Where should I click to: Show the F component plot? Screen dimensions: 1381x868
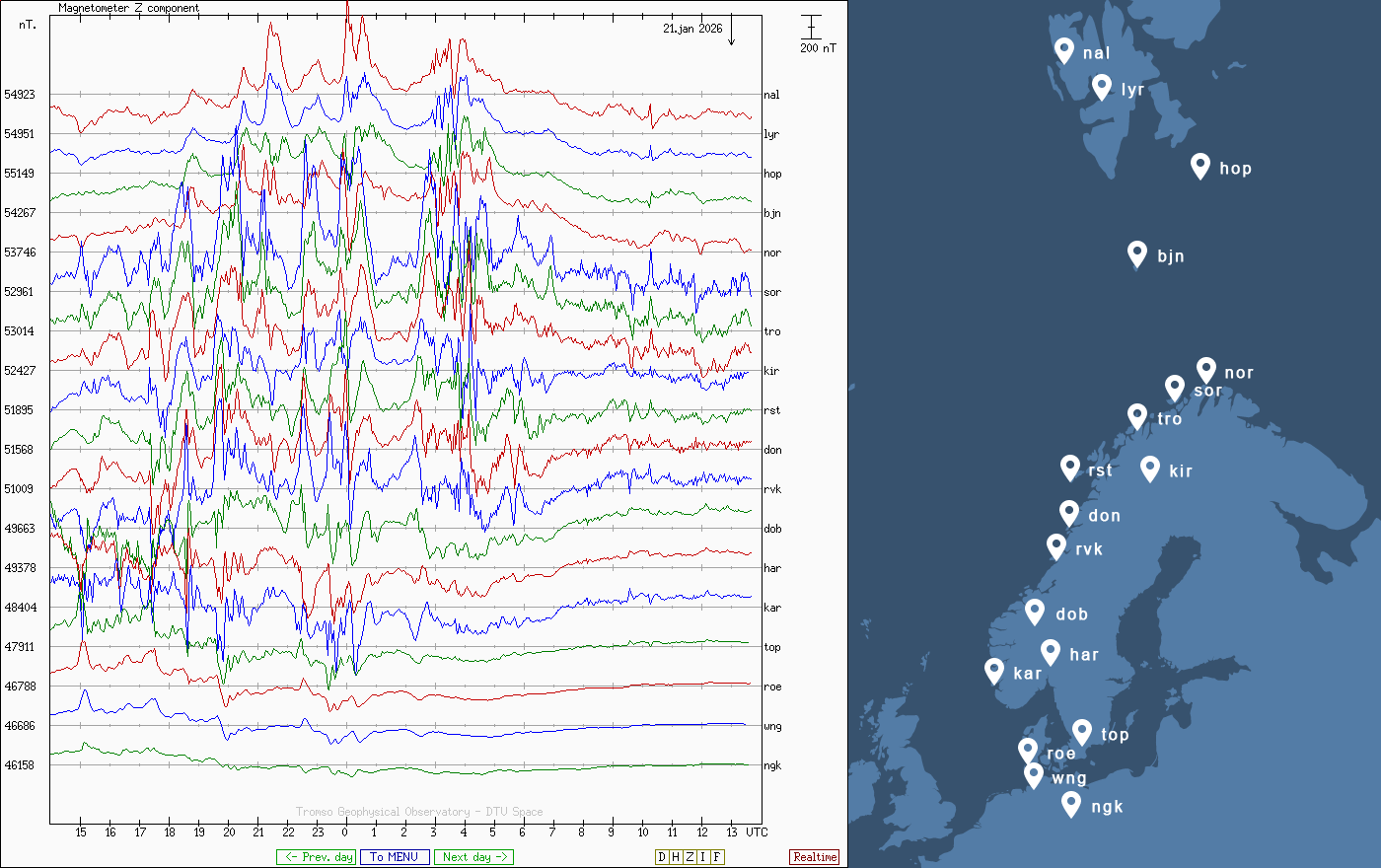[x=717, y=857]
